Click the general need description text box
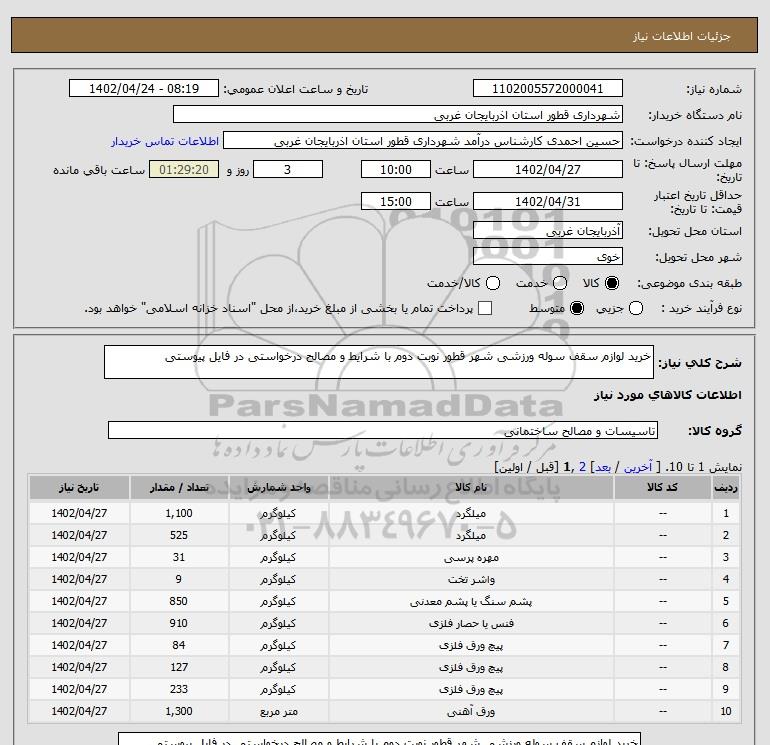 click(379, 362)
